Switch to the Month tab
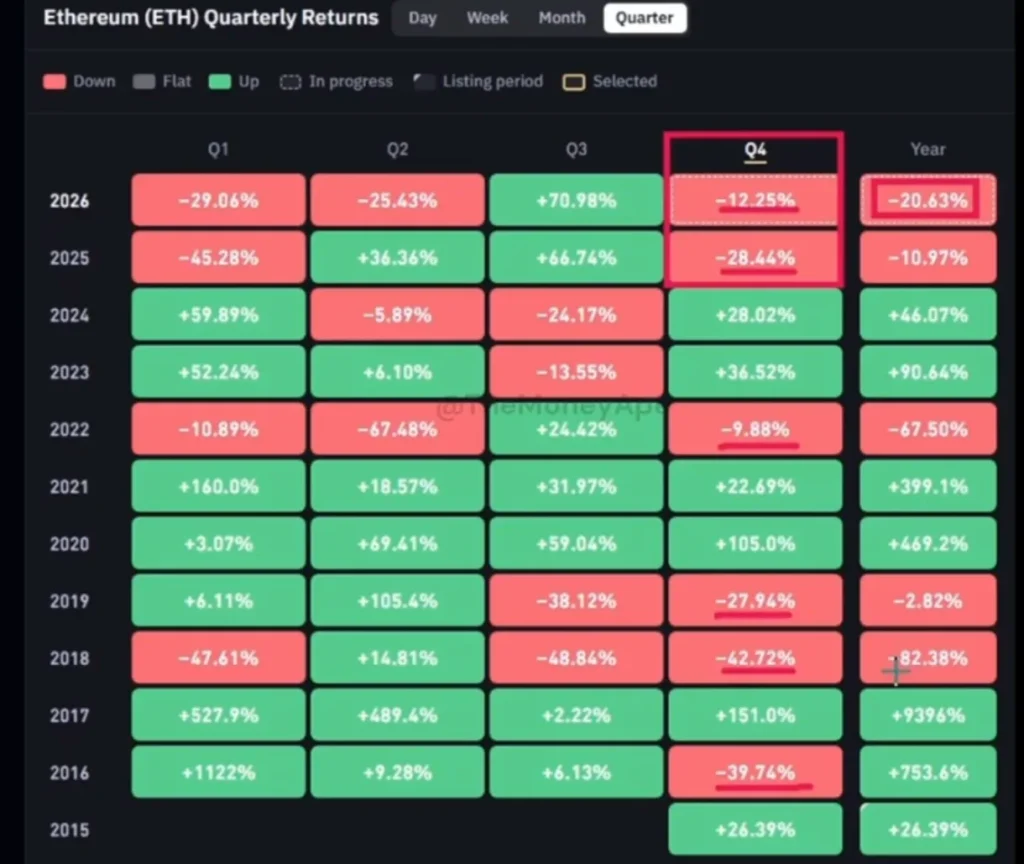The height and width of the screenshot is (864, 1024). click(562, 18)
